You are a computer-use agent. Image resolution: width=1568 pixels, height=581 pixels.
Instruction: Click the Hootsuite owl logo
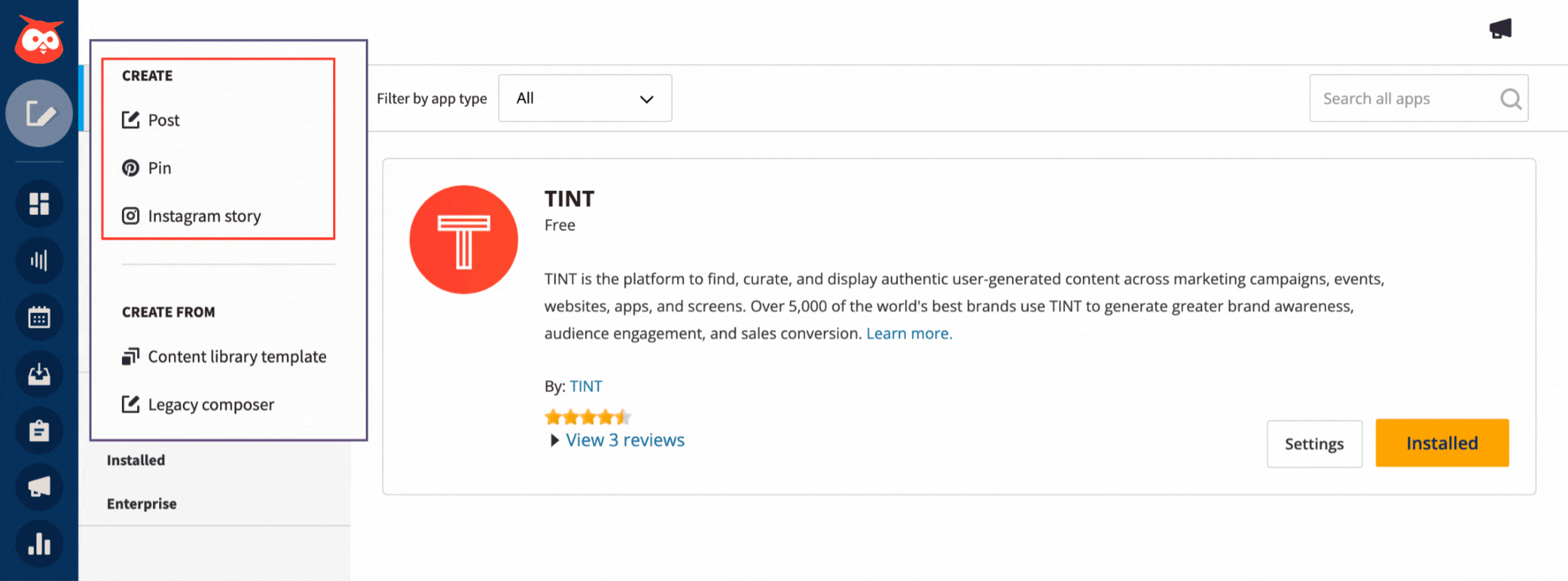39,39
